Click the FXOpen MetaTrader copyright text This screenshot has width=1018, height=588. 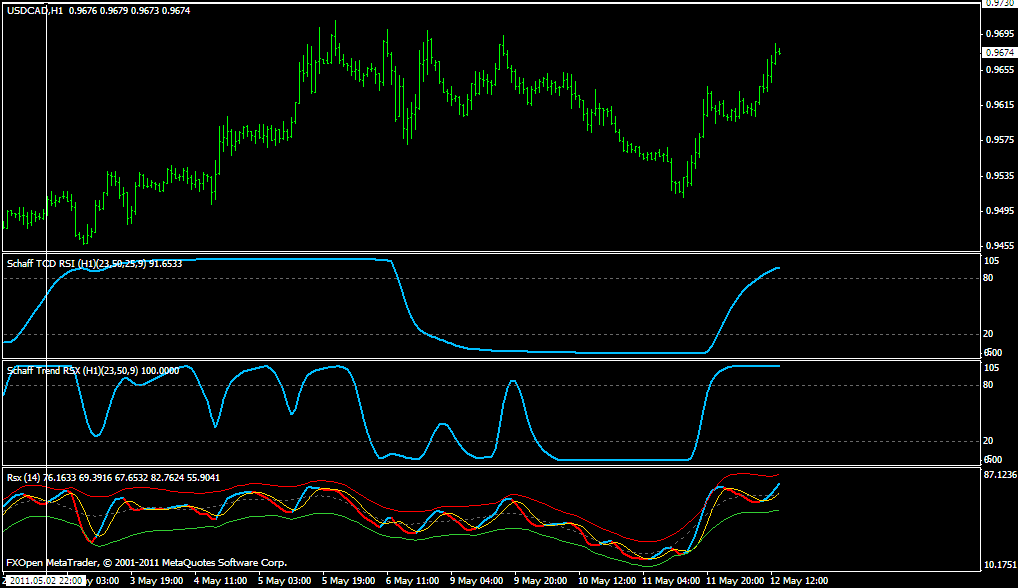(x=147, y=563)
